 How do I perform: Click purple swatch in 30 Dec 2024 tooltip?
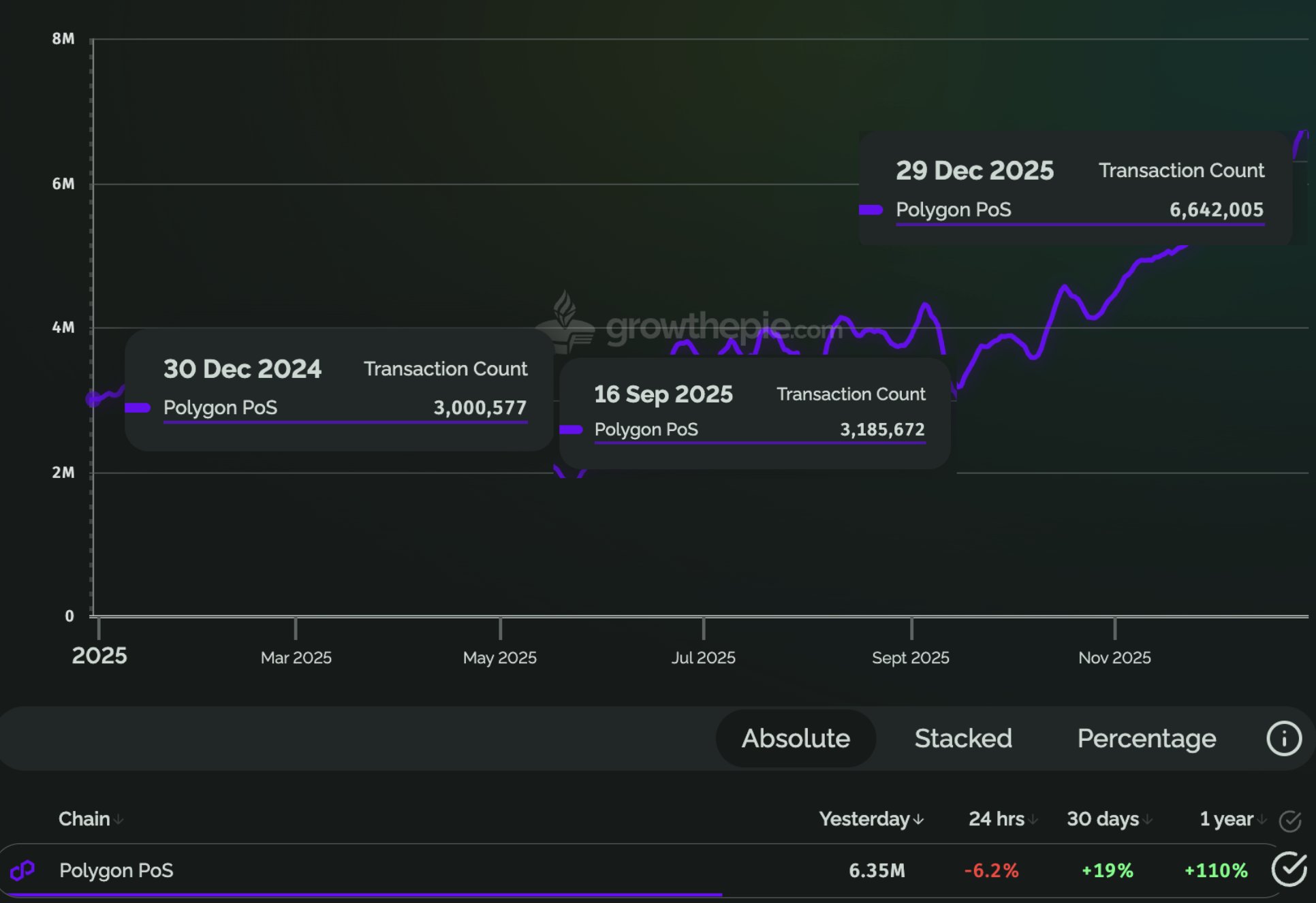[138, 408]
